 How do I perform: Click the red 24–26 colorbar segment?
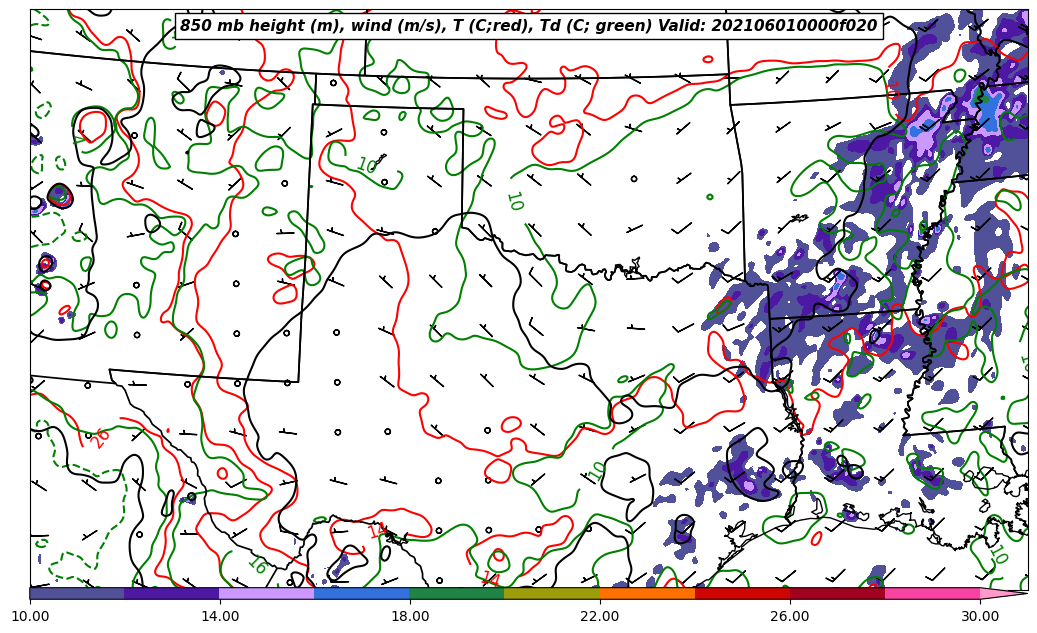point(742,593)
